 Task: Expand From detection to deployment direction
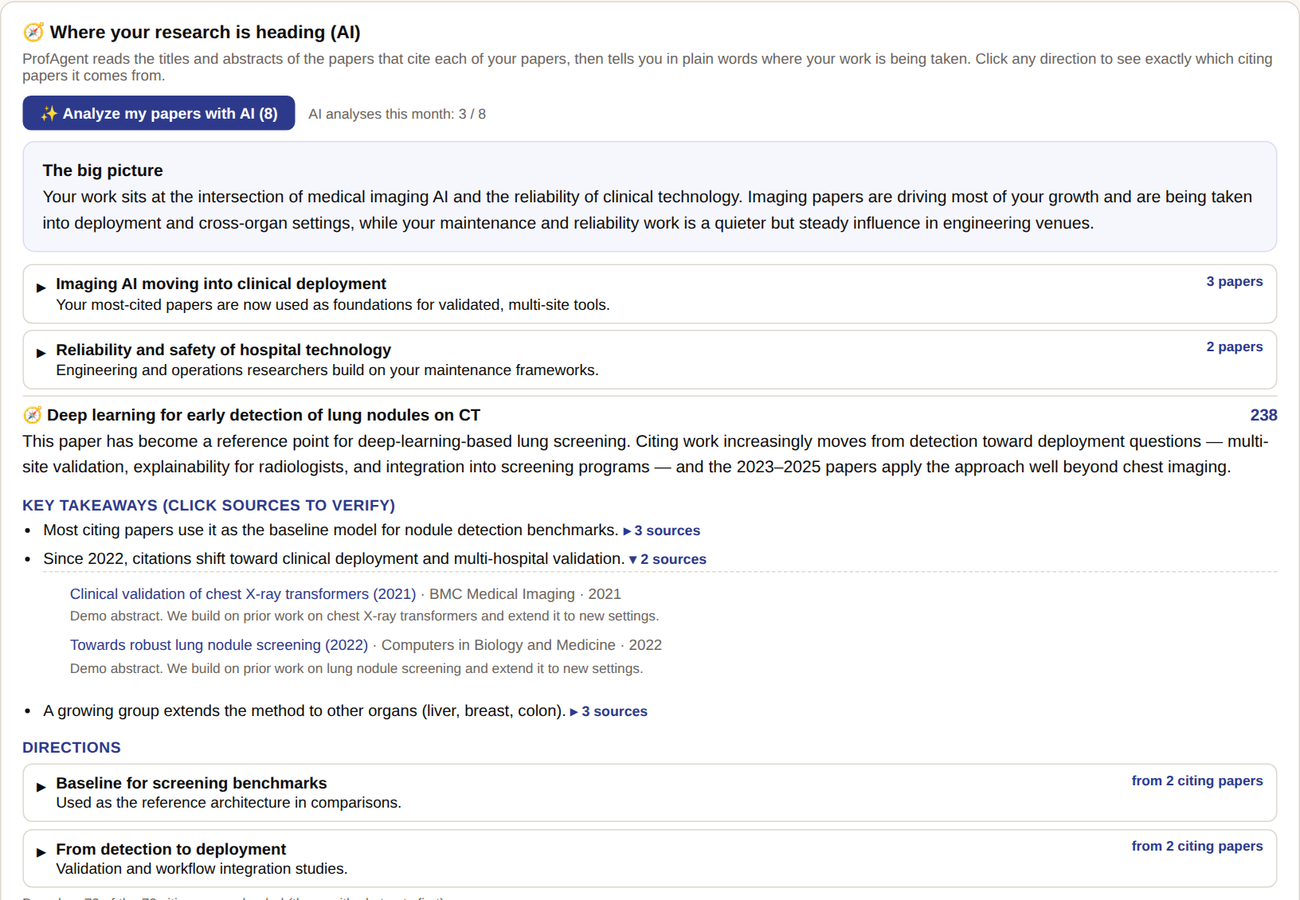tap(650, 858)
